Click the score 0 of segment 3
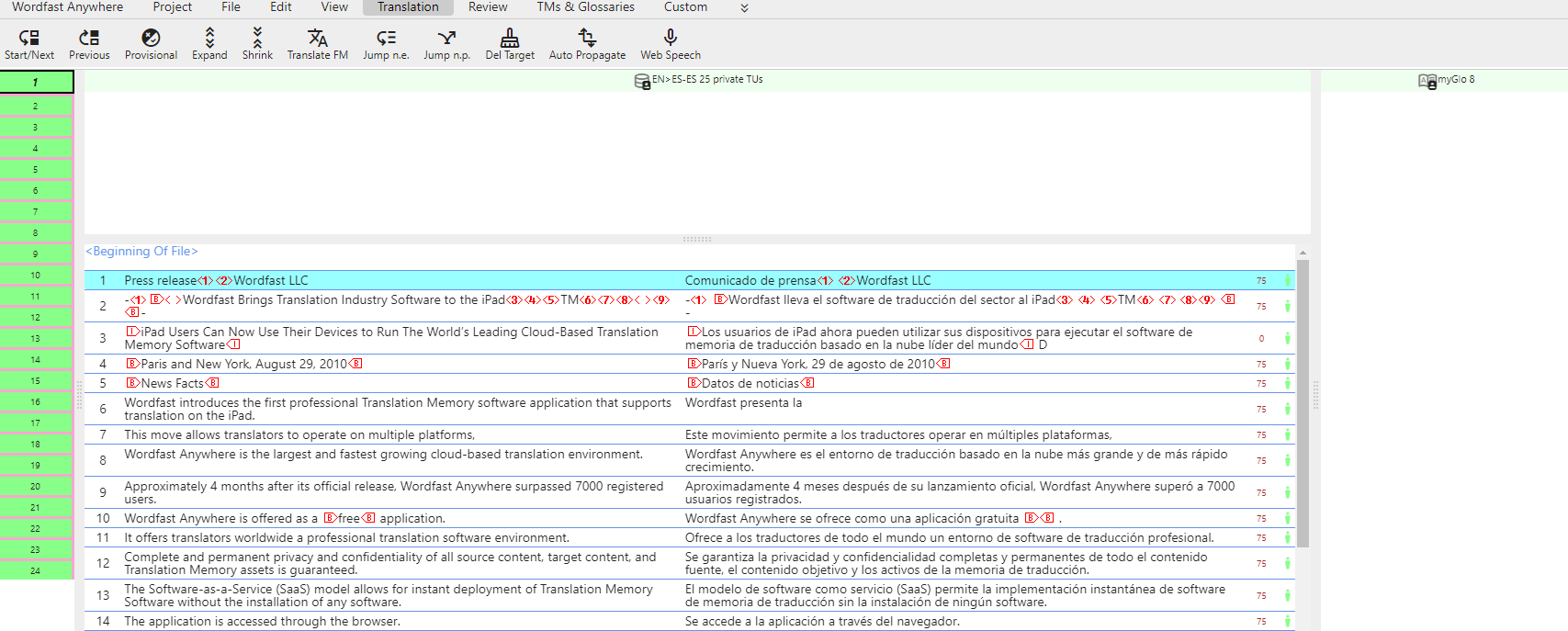The width and height of the screenshot is (1568, 631). pyautogui.click(x=1261, y=338)
